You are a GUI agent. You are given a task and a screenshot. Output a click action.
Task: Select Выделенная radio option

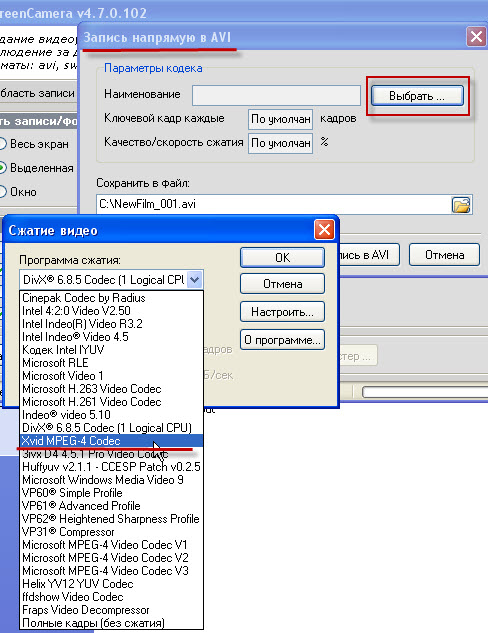(37, 168)
